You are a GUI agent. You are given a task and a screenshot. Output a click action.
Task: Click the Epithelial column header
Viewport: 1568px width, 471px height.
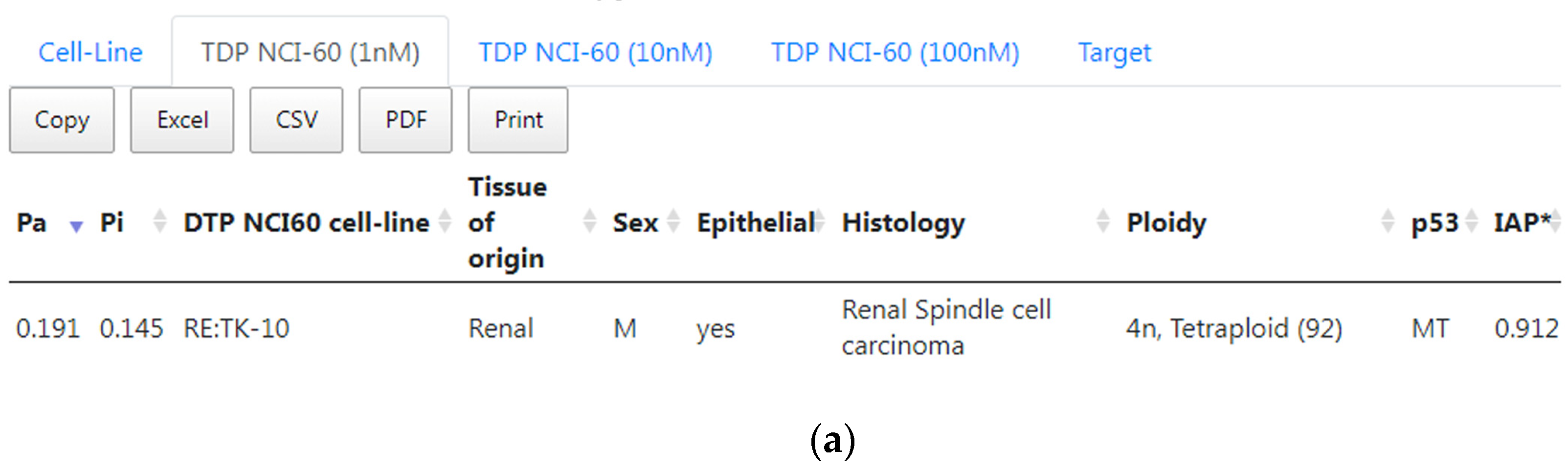click(x=755, y=222)
